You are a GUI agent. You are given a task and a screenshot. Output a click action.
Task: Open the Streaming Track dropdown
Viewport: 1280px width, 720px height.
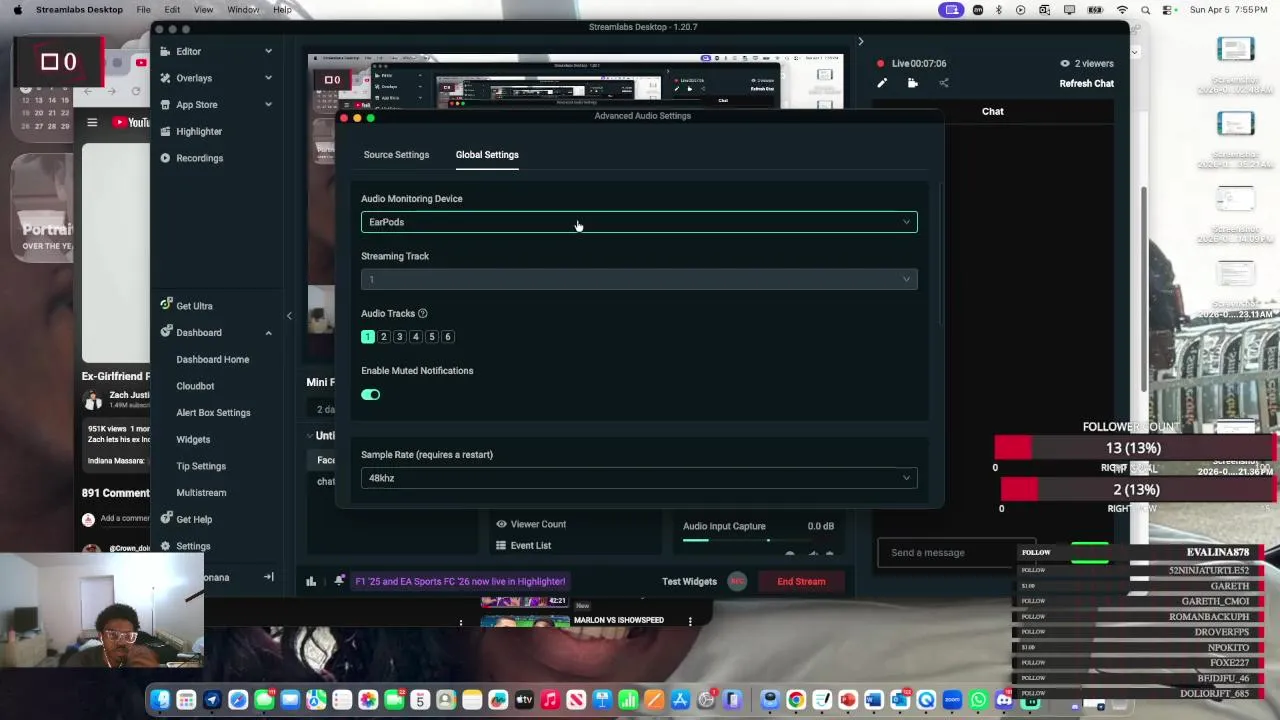tap(639, 279)
